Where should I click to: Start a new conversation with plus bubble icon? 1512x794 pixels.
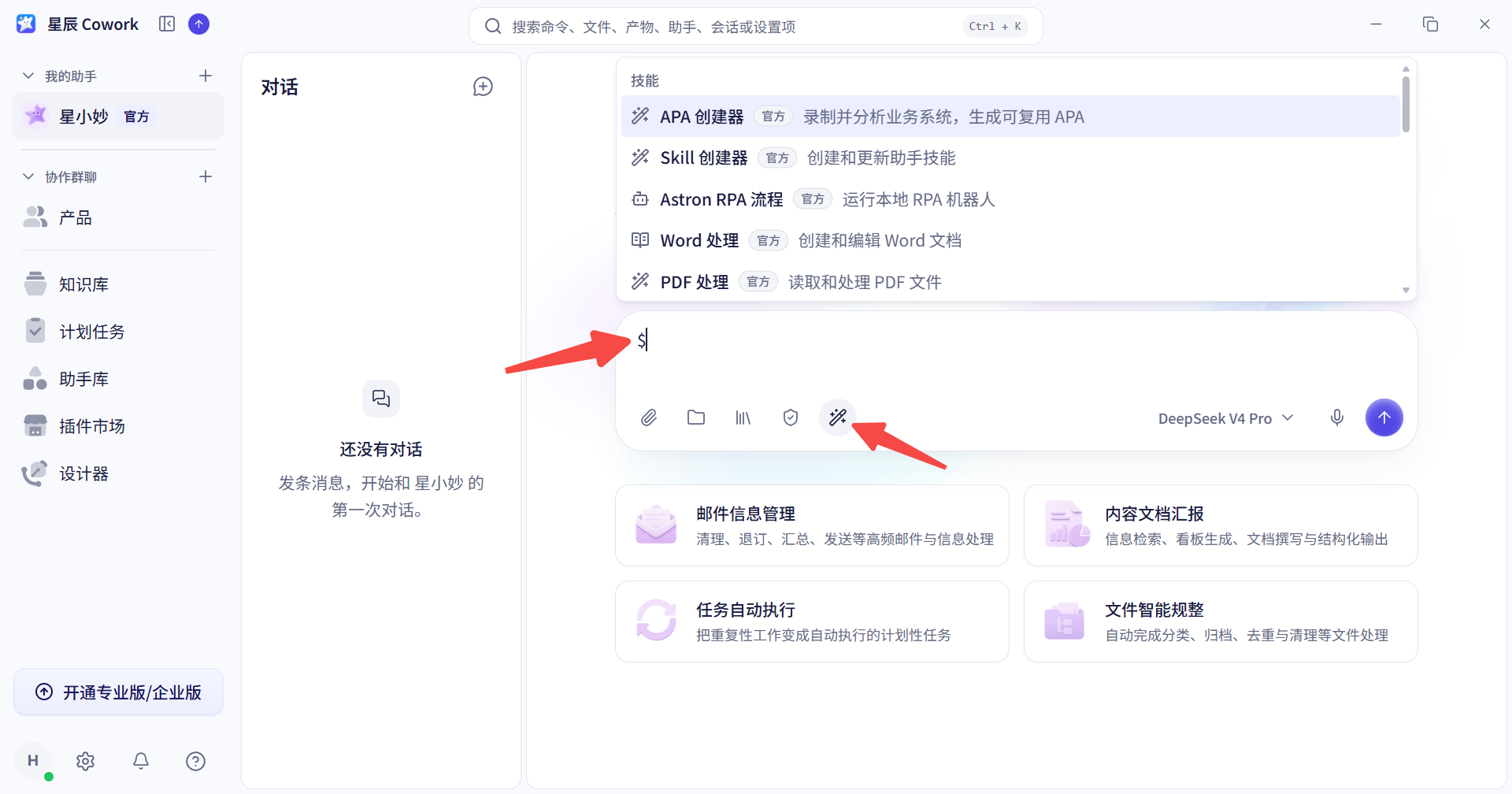tap(483, 87)
